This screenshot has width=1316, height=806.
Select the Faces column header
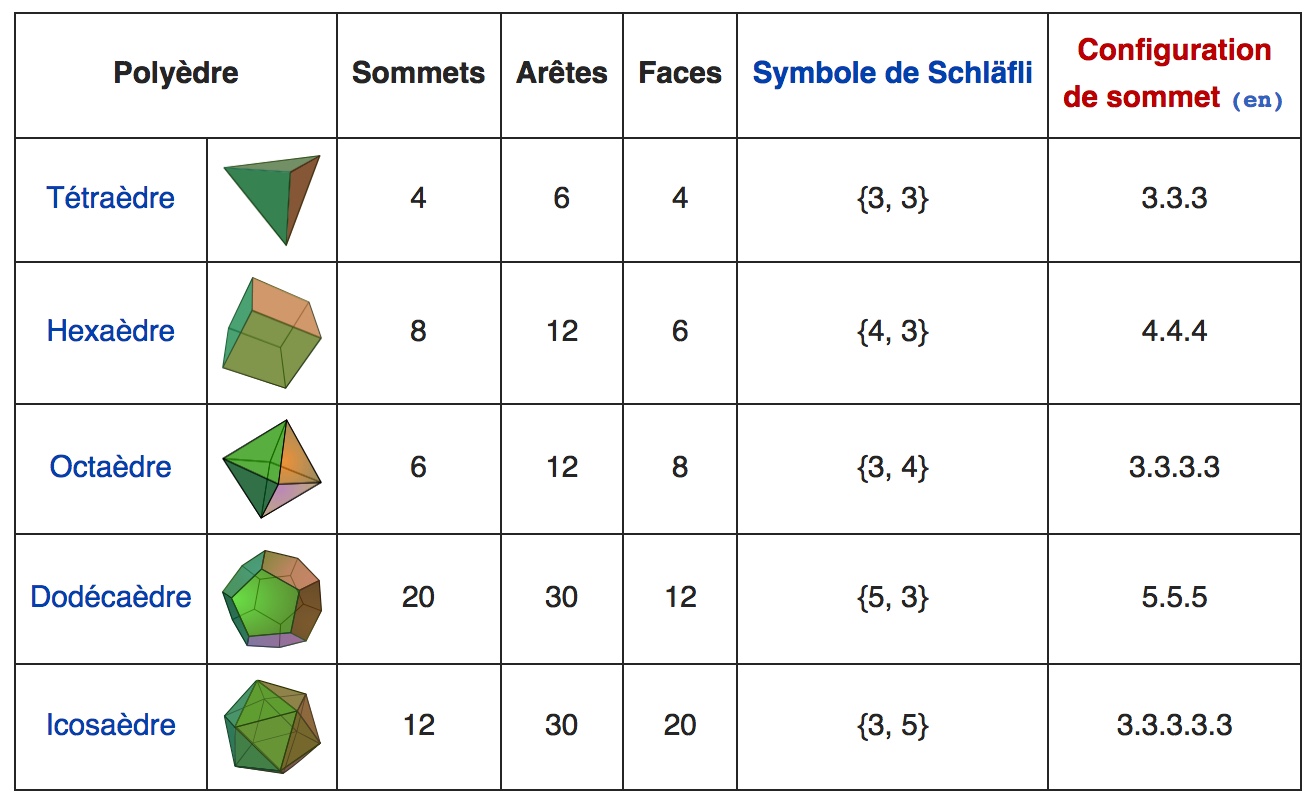click(680, 73)
